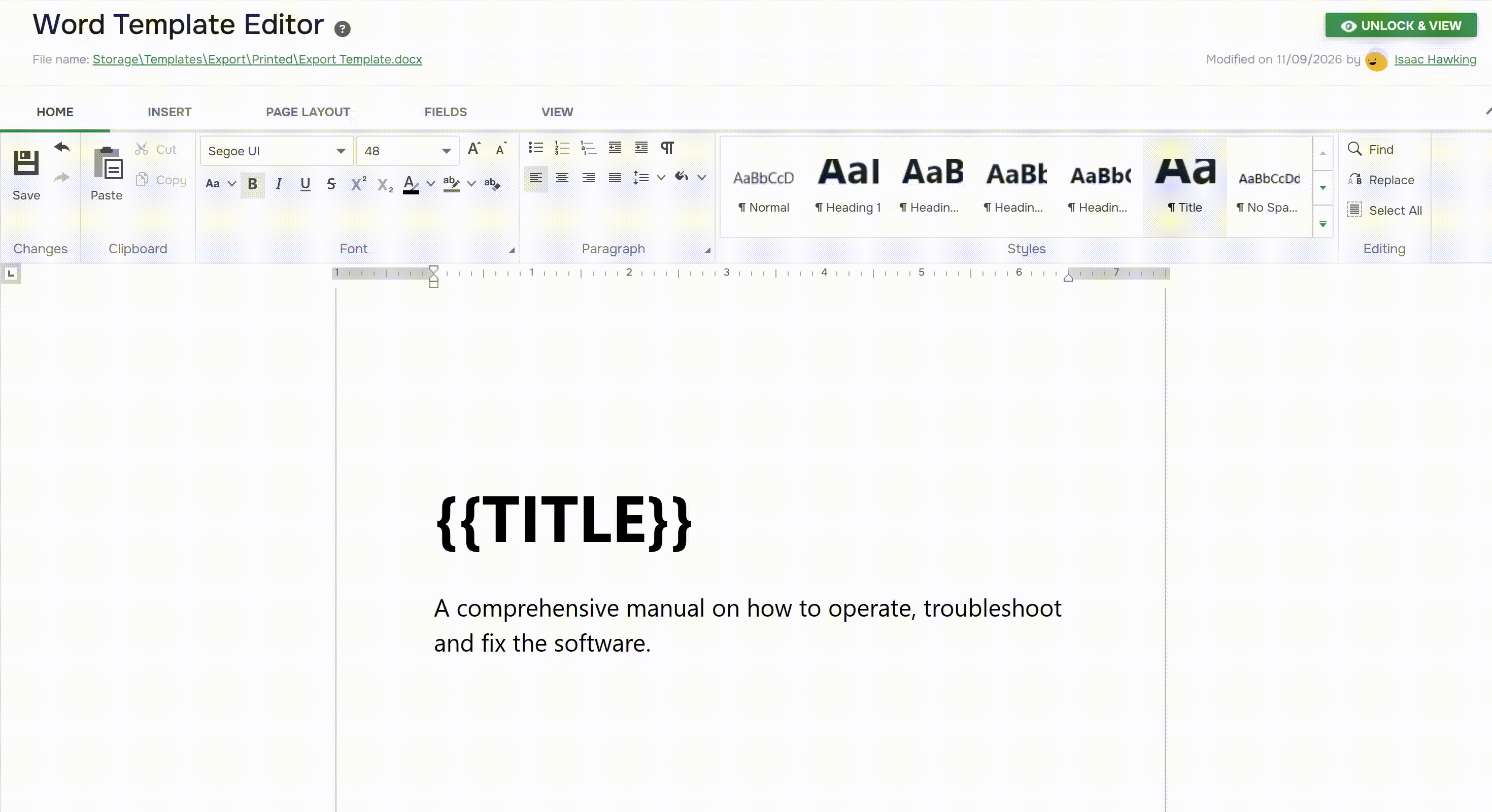Click the Save icon

pos(26,162)
